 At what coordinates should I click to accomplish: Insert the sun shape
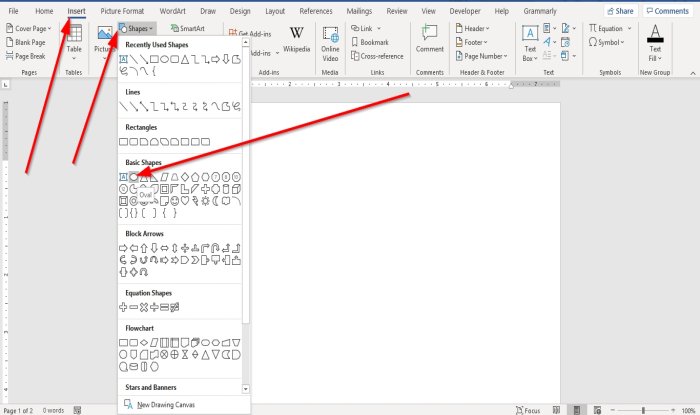[205, 201]
